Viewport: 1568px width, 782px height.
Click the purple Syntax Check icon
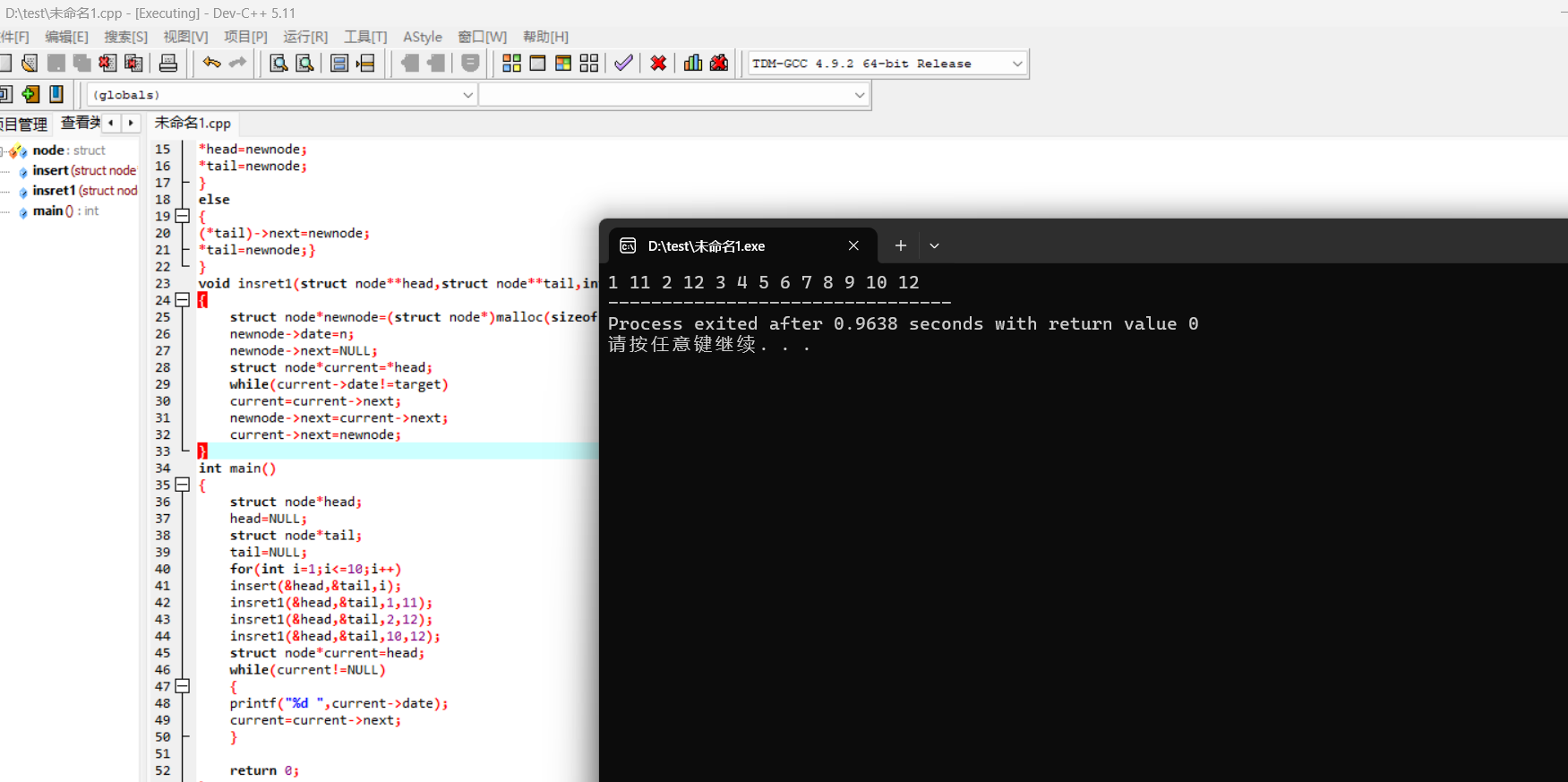tap(624, 63)
